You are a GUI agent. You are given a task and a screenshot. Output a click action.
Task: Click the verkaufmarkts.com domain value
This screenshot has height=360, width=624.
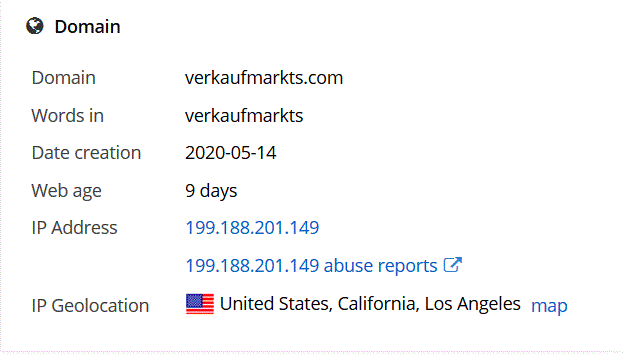coord(263,78)
